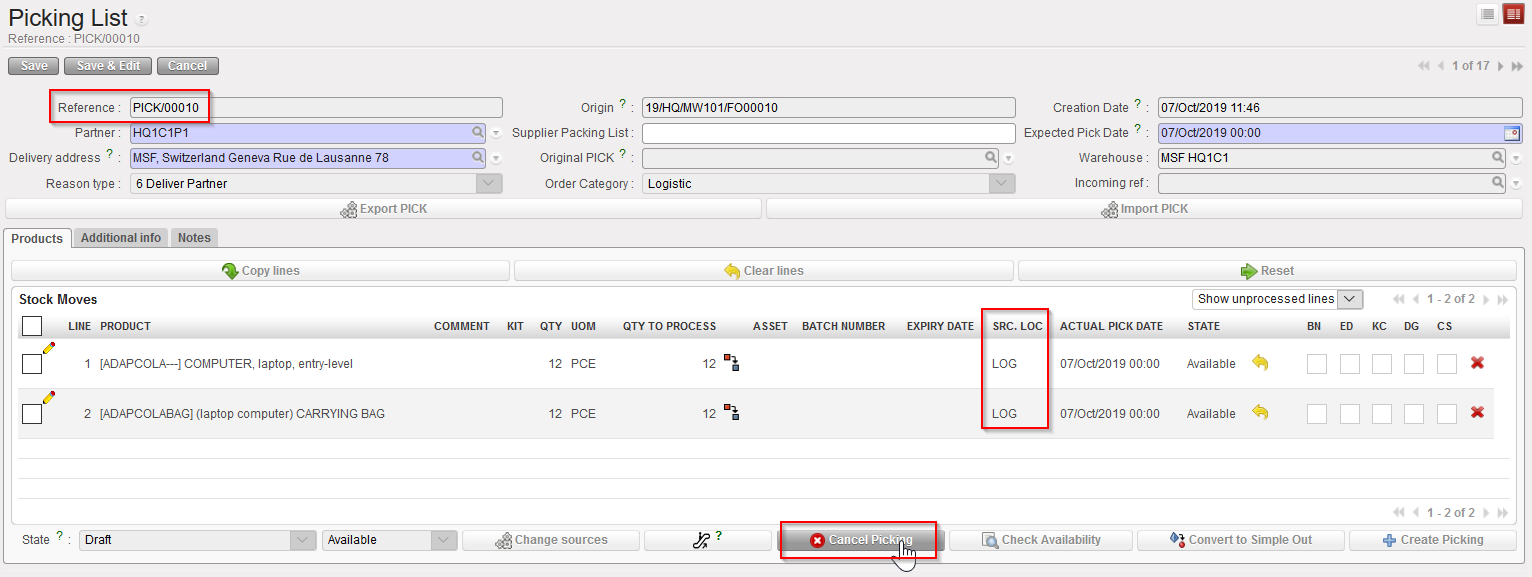Image resolution: width=1532 pixels, height=577 pixels.
Task: Search Partner magnifier icon
Action: coord(478,132)
